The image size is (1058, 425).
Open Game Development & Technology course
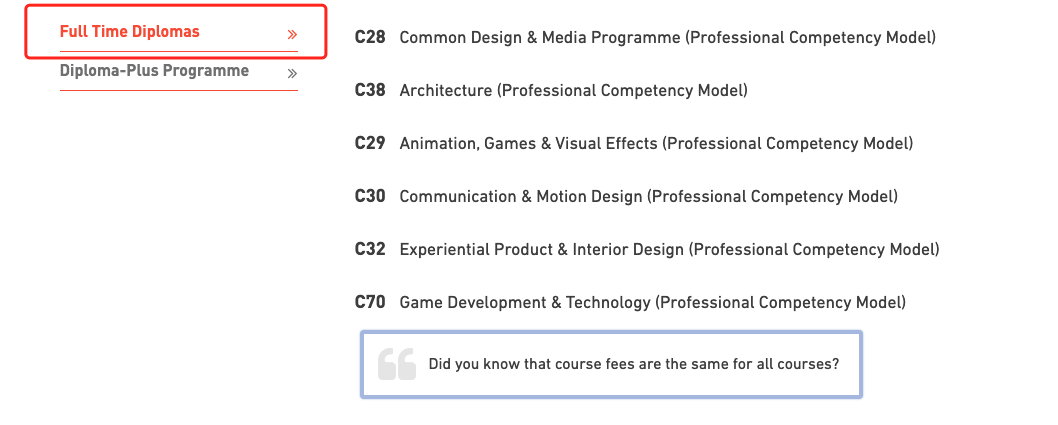652,303
